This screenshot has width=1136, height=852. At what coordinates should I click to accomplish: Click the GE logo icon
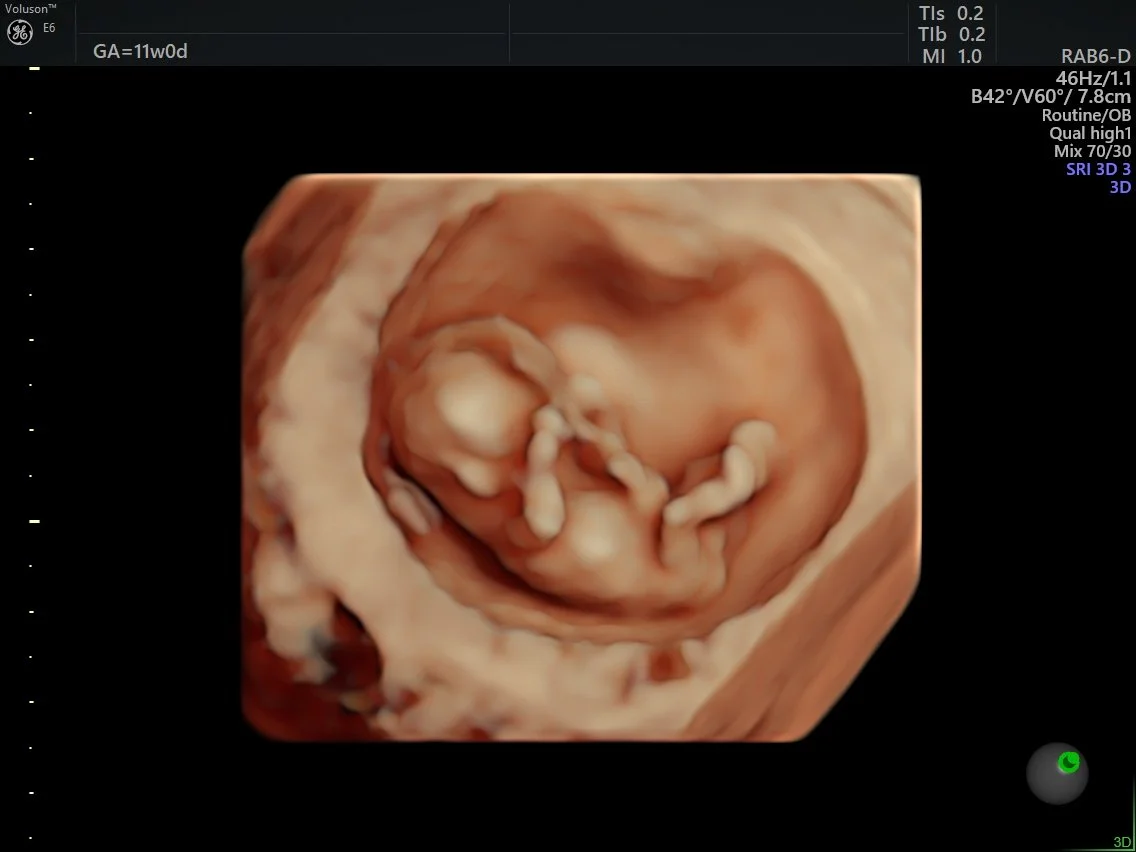point(19,31)
